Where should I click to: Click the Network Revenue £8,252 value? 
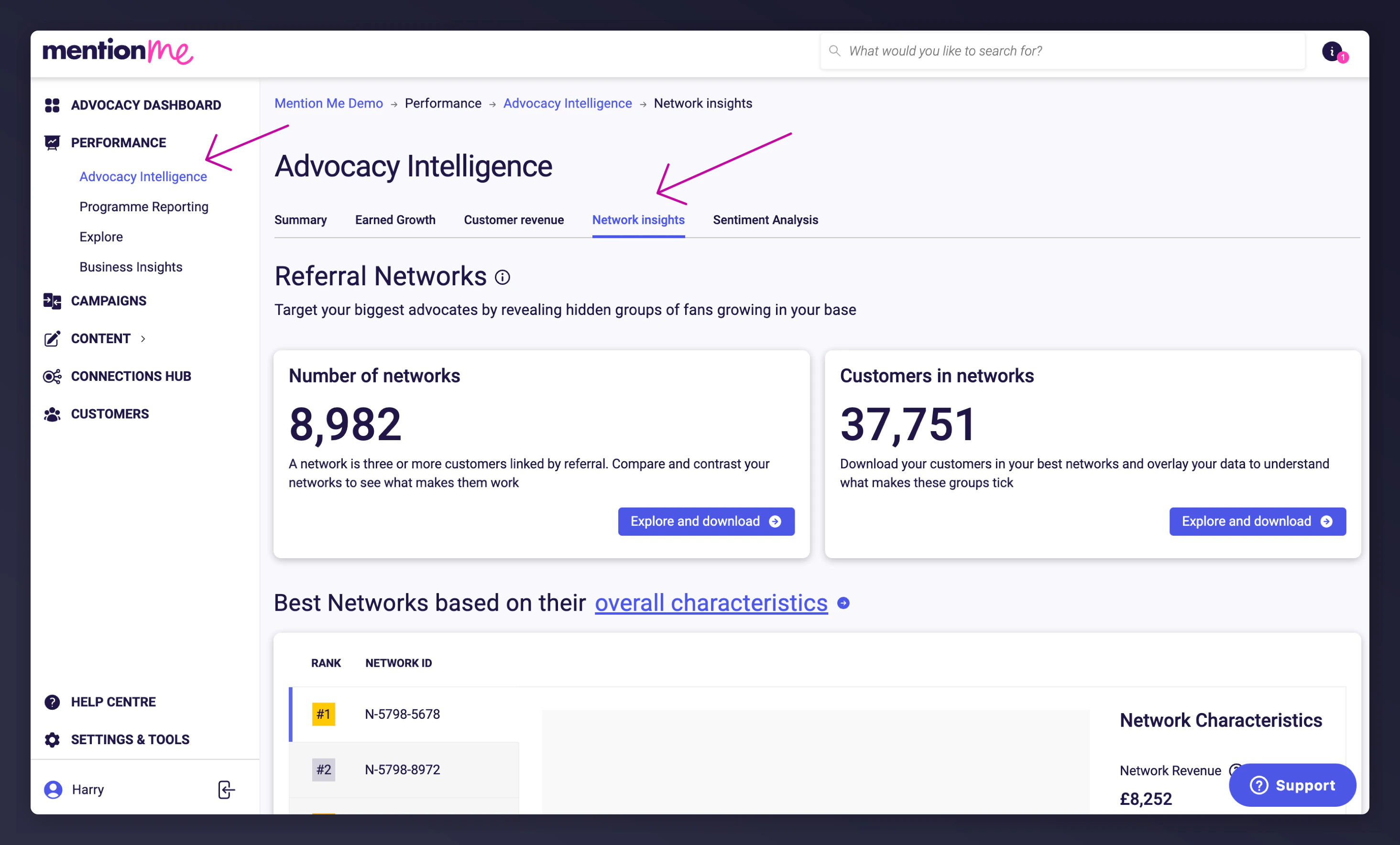1146,799
